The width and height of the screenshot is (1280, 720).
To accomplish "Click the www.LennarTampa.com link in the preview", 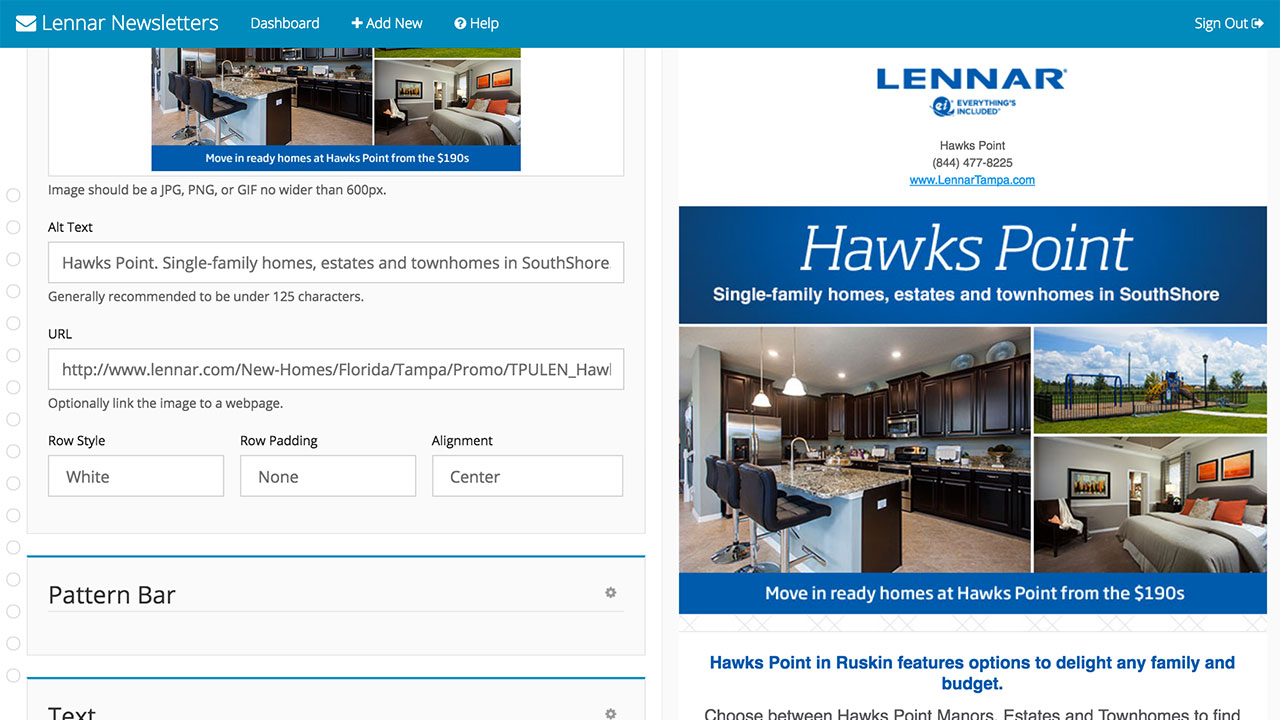I will pos(972,180).
